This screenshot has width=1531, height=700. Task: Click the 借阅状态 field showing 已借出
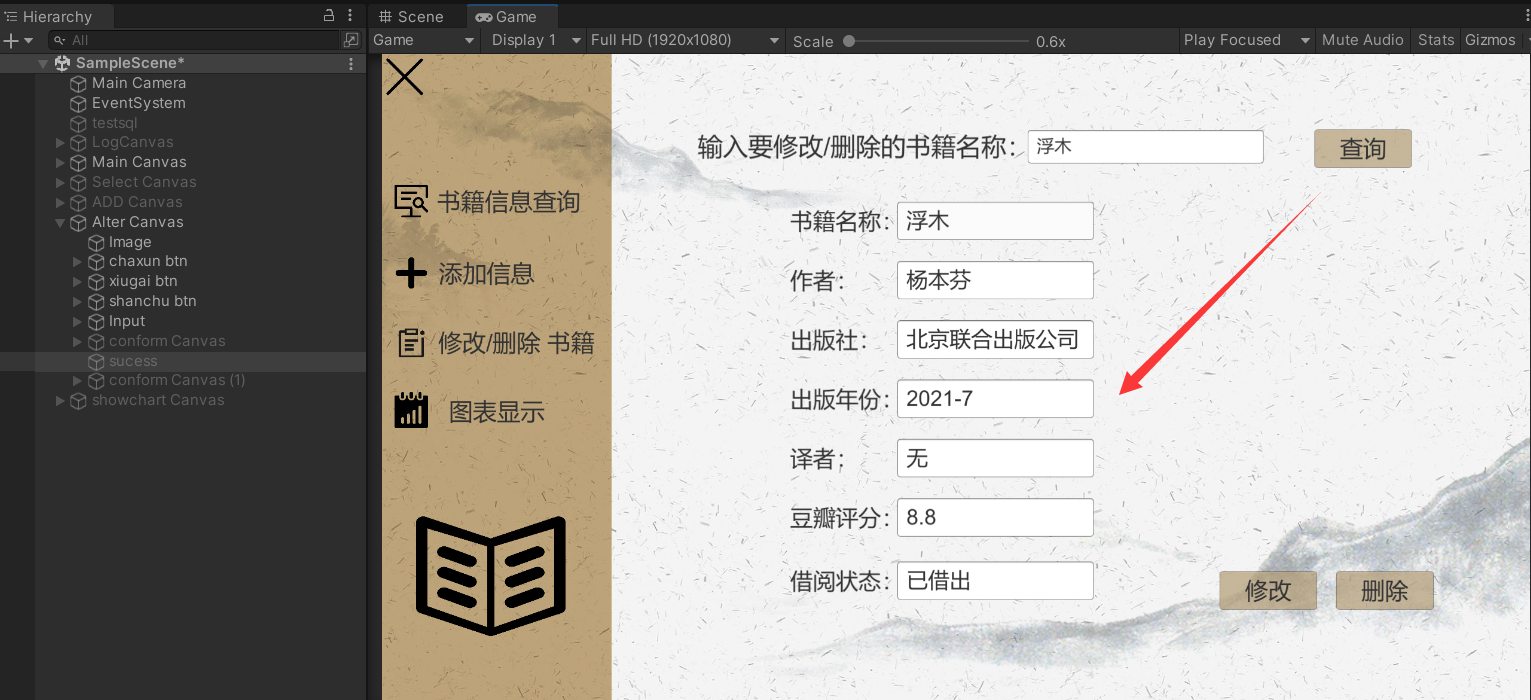coord(995,580)
